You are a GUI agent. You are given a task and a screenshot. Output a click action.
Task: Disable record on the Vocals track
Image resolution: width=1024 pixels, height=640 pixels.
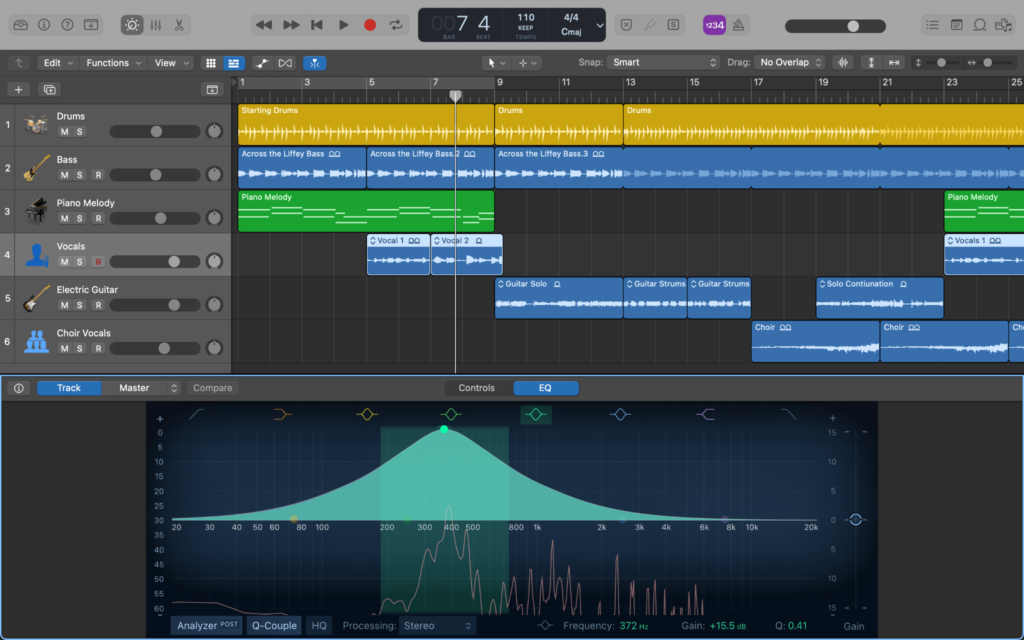98,262
